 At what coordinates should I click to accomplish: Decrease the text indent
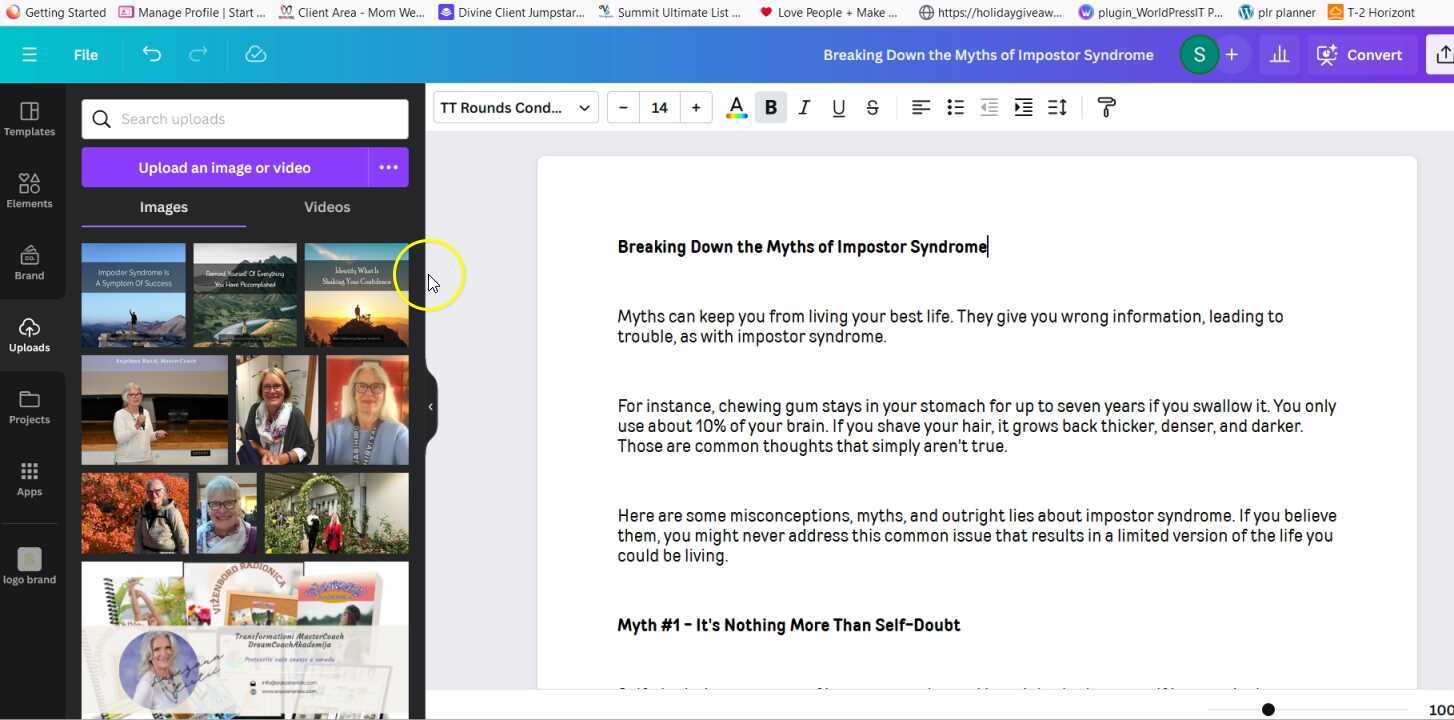[x=989, y=108]
